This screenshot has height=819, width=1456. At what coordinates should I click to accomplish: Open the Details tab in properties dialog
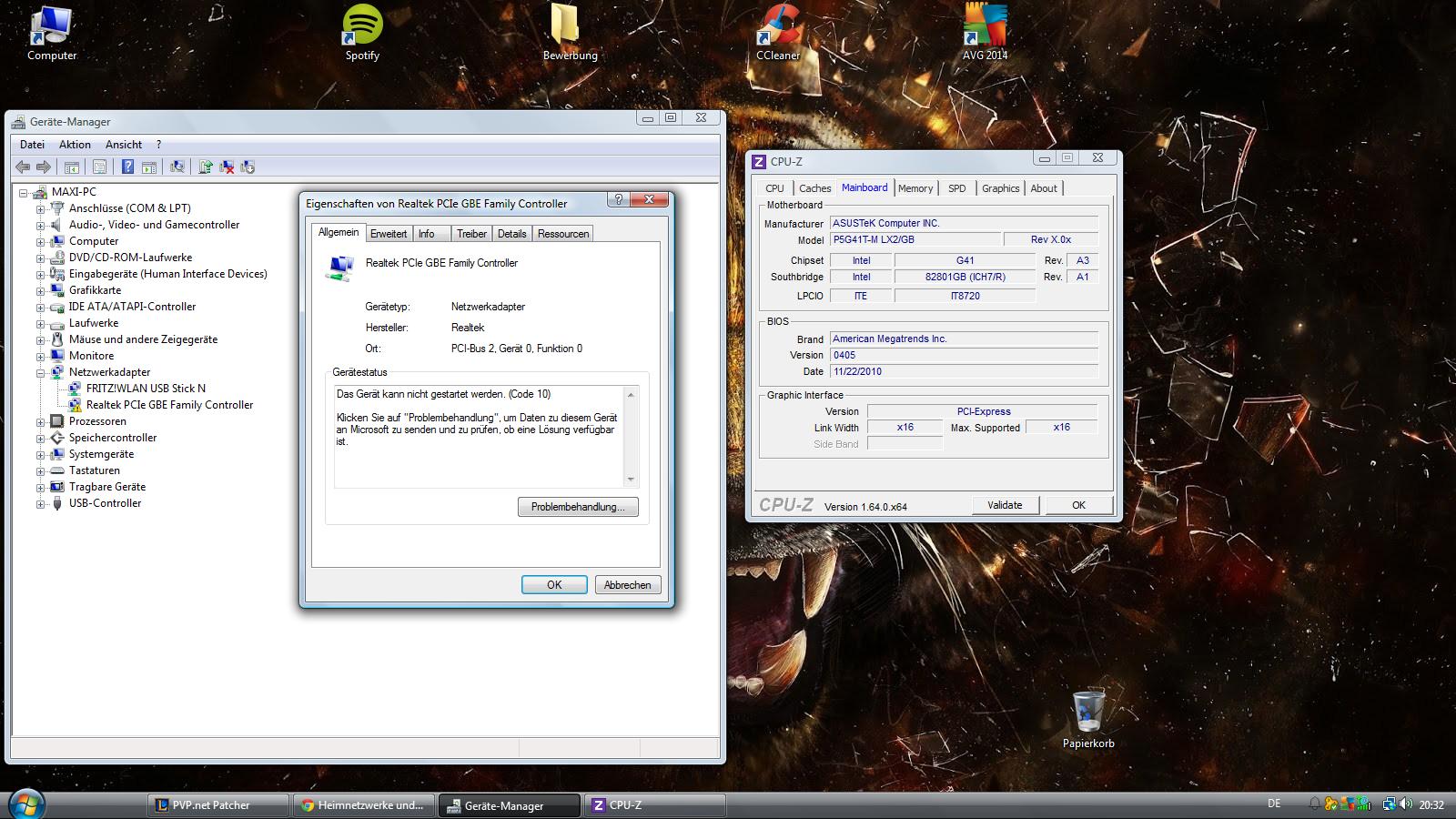[511, 234]
